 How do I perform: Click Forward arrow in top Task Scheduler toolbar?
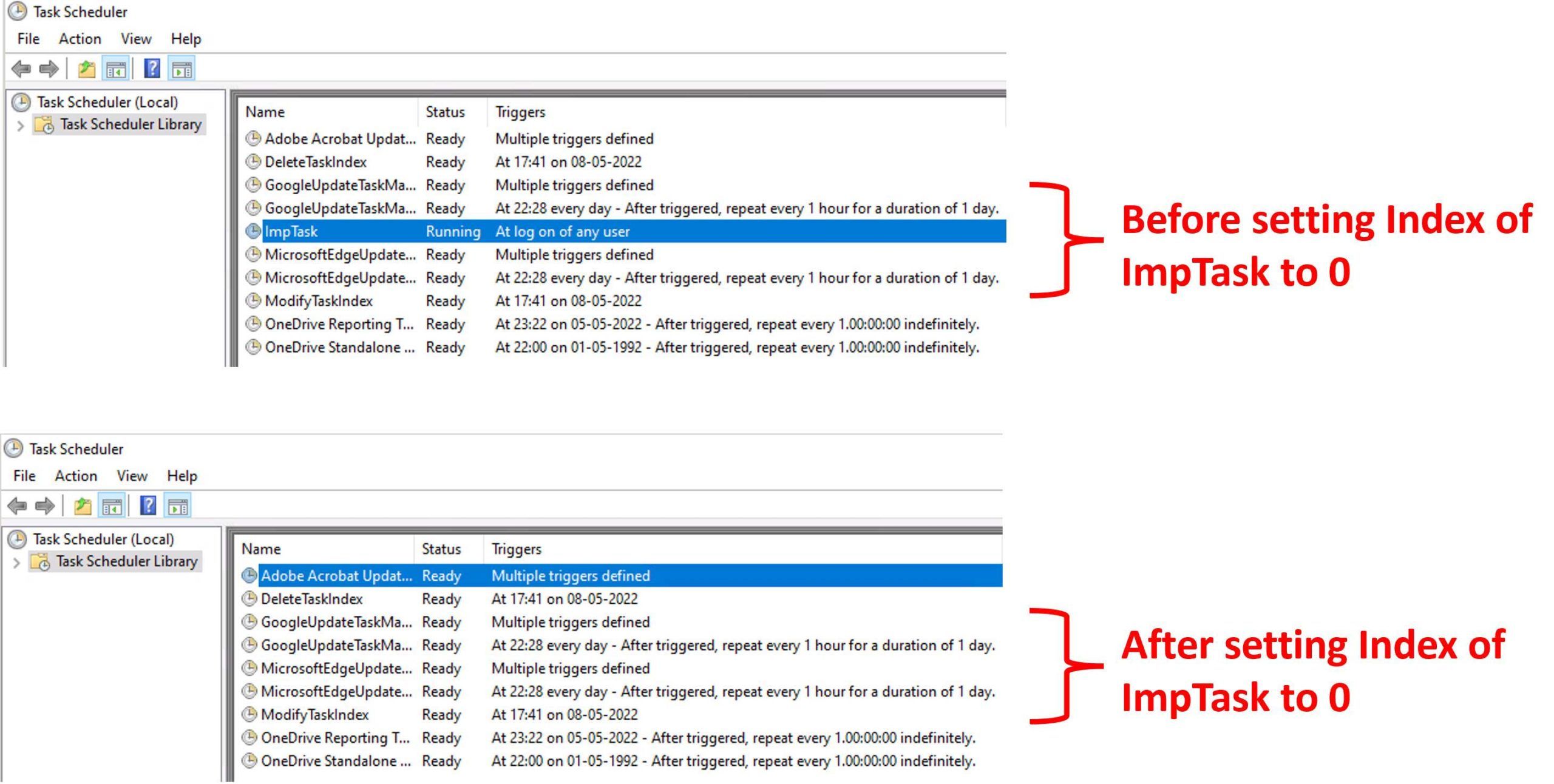pyautogui.click(x=49, y=69)
